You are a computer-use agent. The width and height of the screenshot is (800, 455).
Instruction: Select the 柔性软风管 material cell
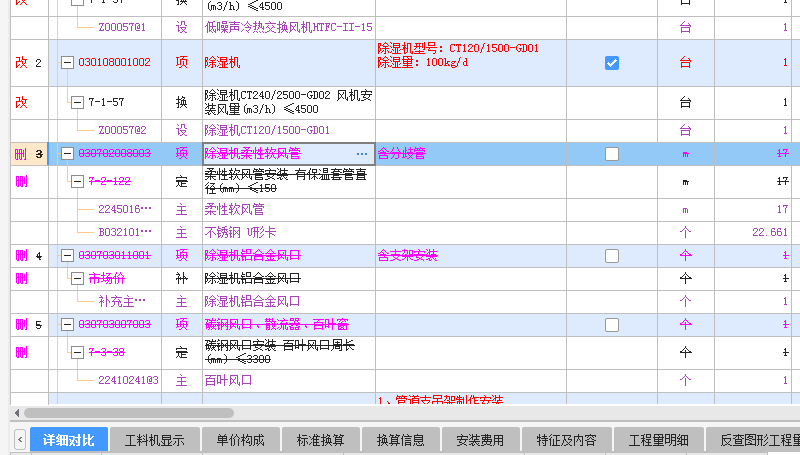pos(289,210)
